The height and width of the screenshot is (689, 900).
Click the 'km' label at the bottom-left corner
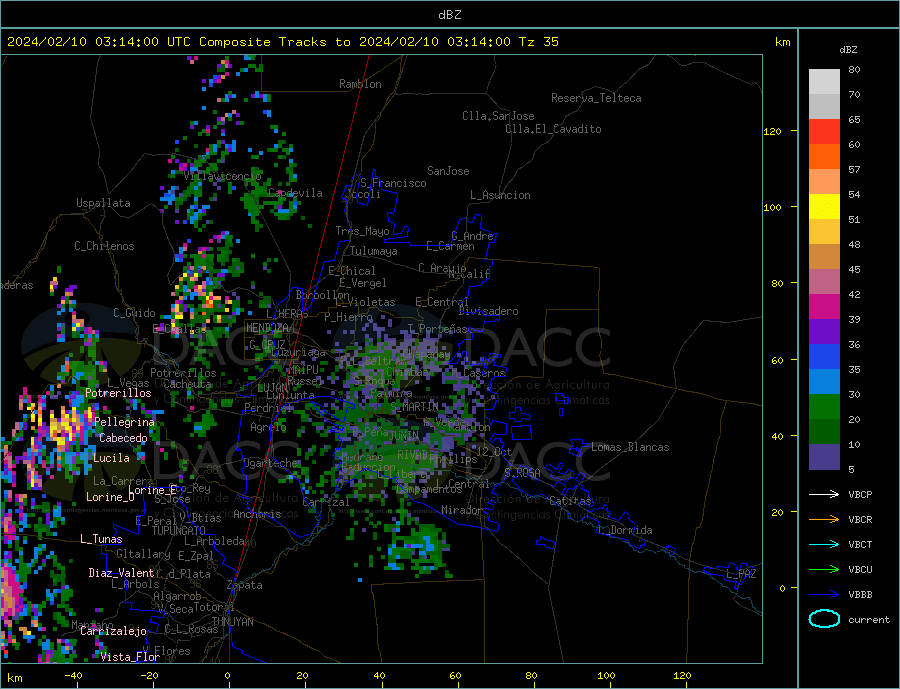tap(14, 678)
